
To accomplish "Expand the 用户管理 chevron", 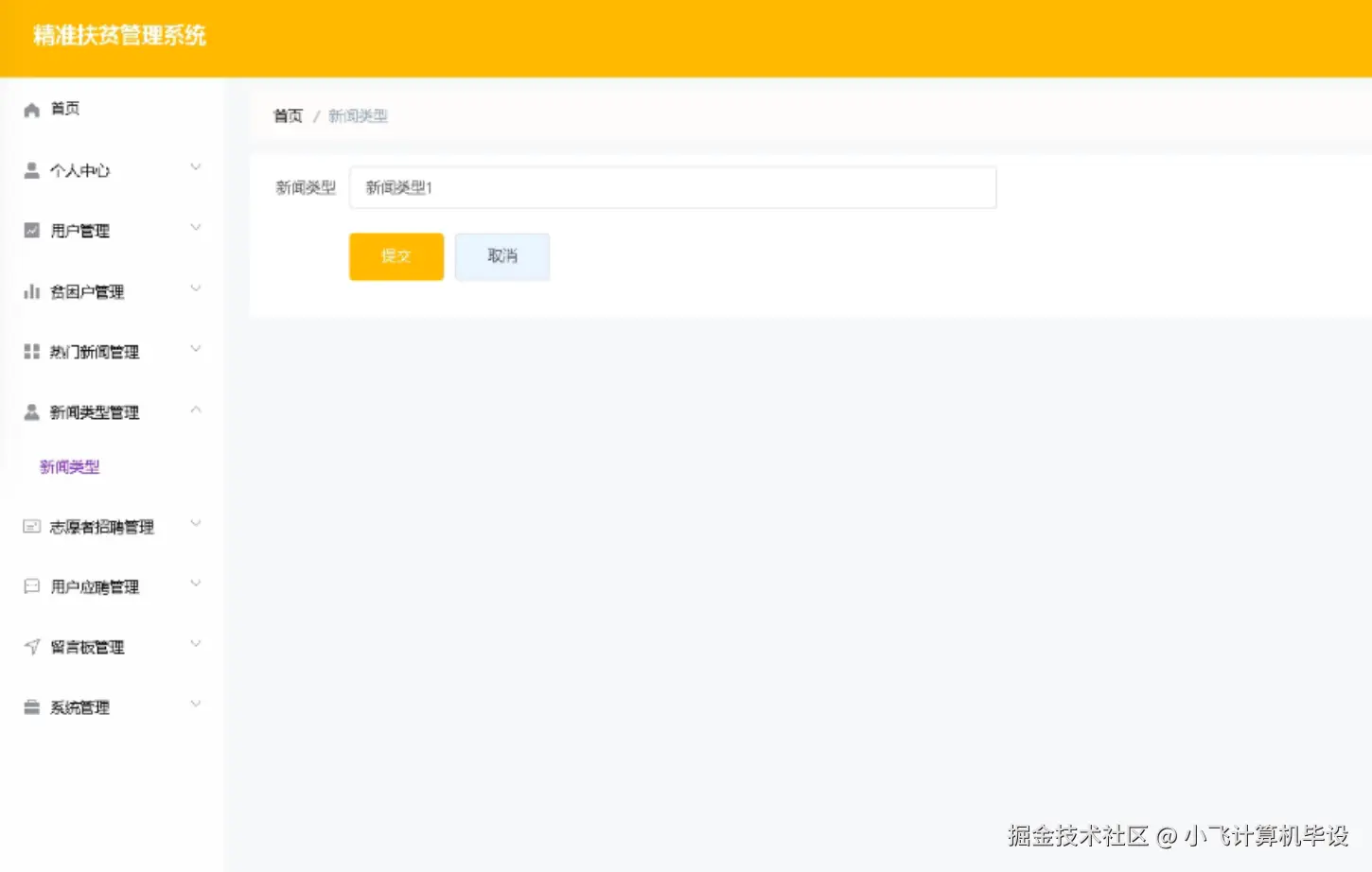I will [196, 228].
